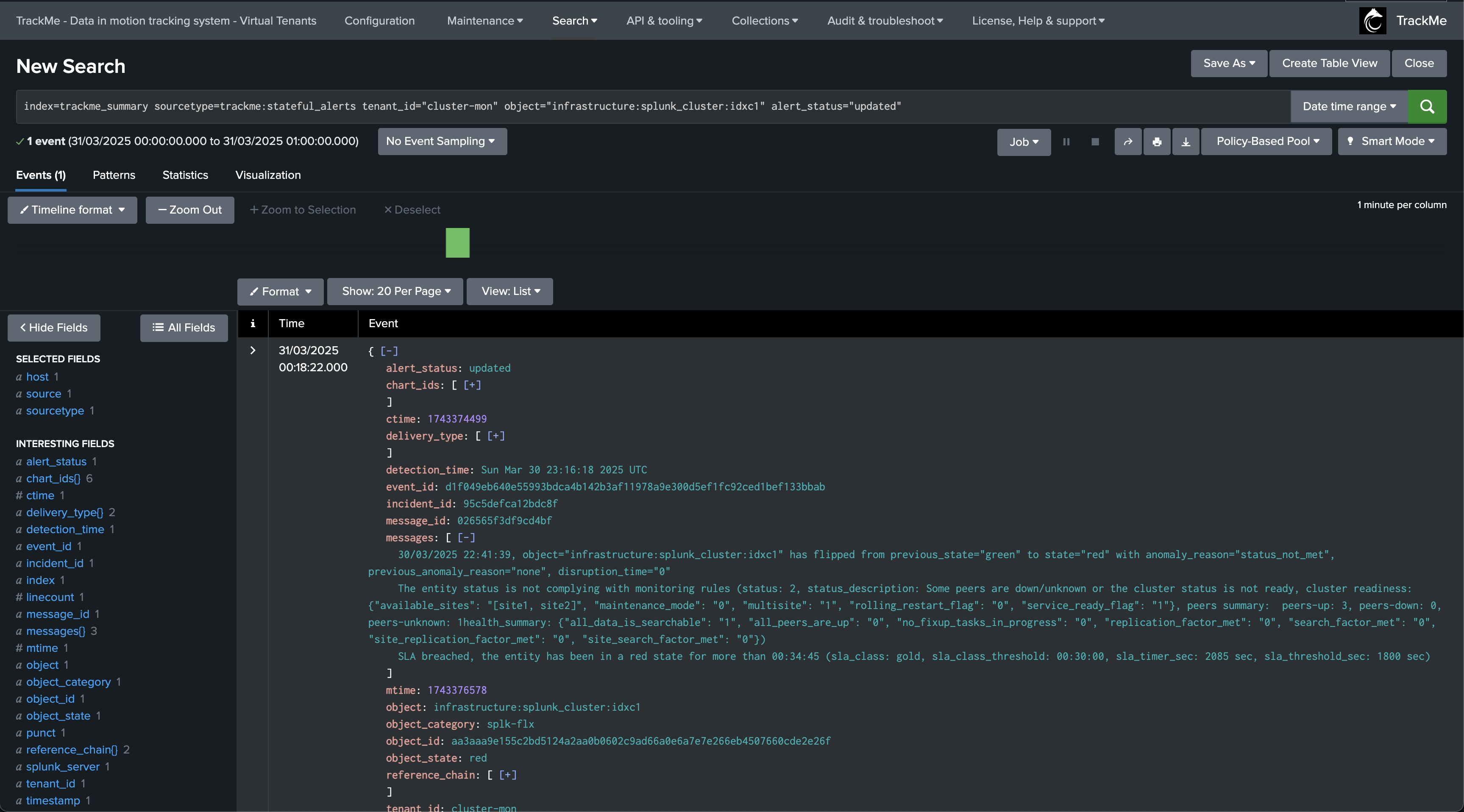This screenshot has width=1464, height=812.
Task: Open Timeline format dropdown
Action: 72,210
